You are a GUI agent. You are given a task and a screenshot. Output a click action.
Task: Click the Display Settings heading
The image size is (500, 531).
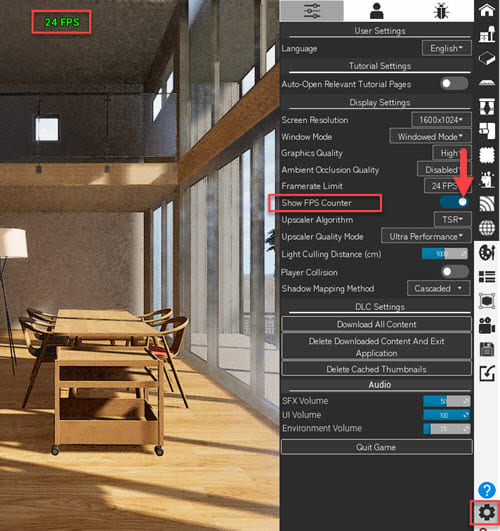[x=380, y=102]
